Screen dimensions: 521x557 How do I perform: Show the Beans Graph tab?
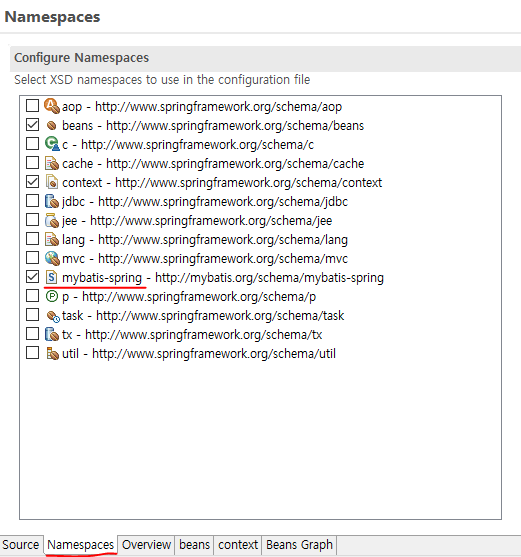tap(299, 545)
